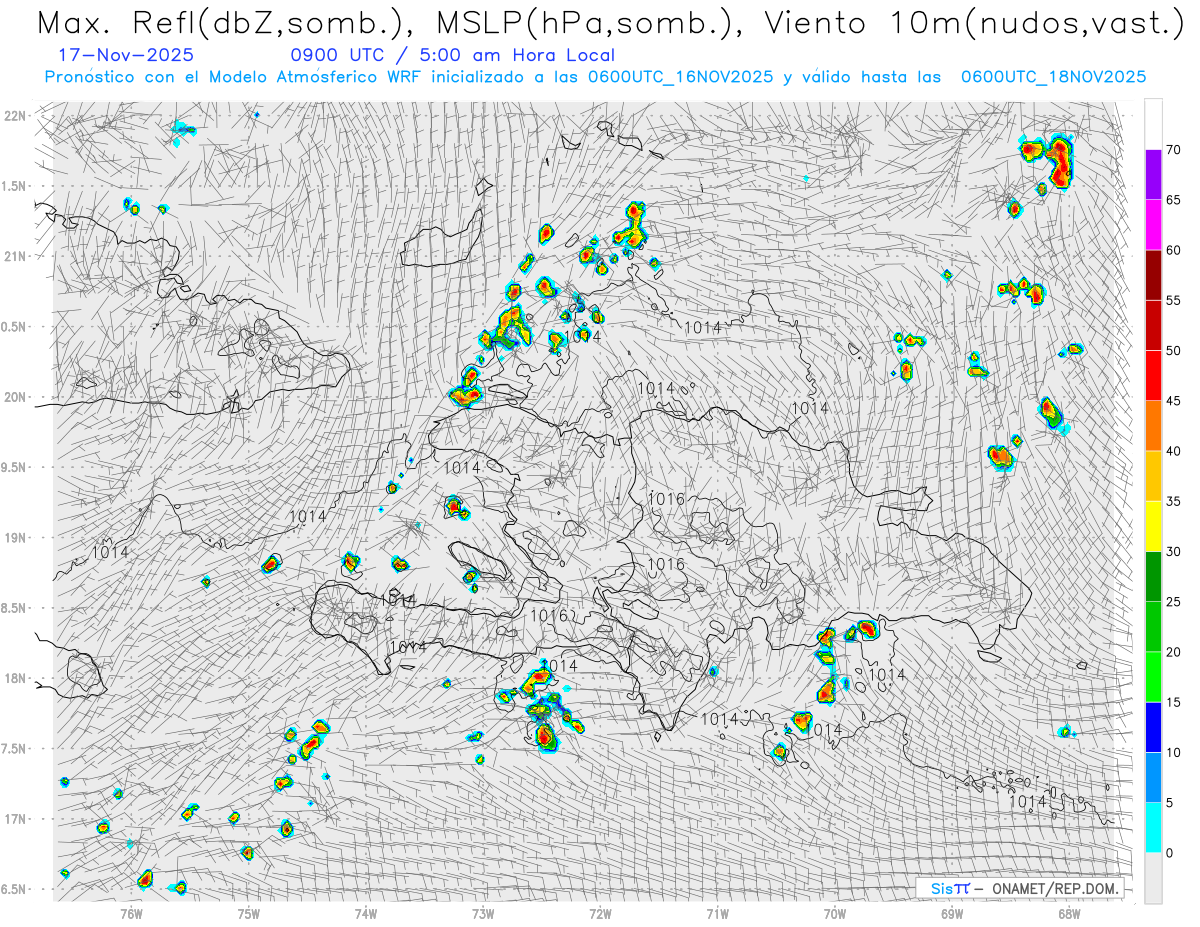This screenshot has height=927, width=1200.
Task: Click the colorbar value label '15'
Action: 1174,702
